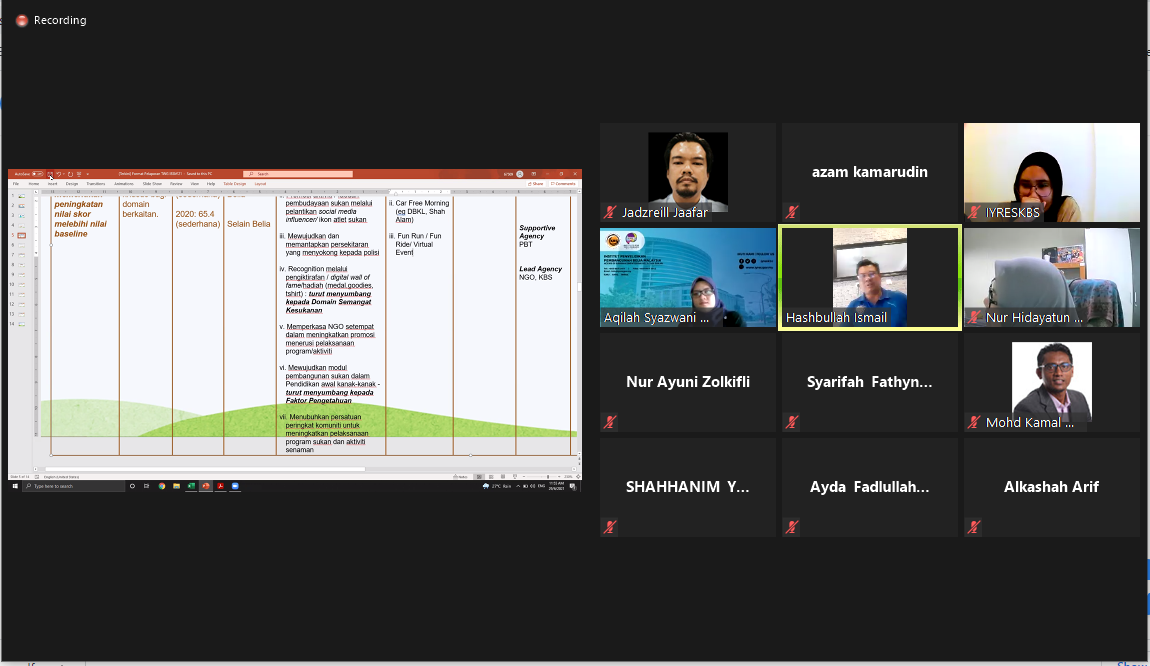Click the Excel icon in the taskbar
This screenshot has width=1150, height=666.
pos(191,486)
